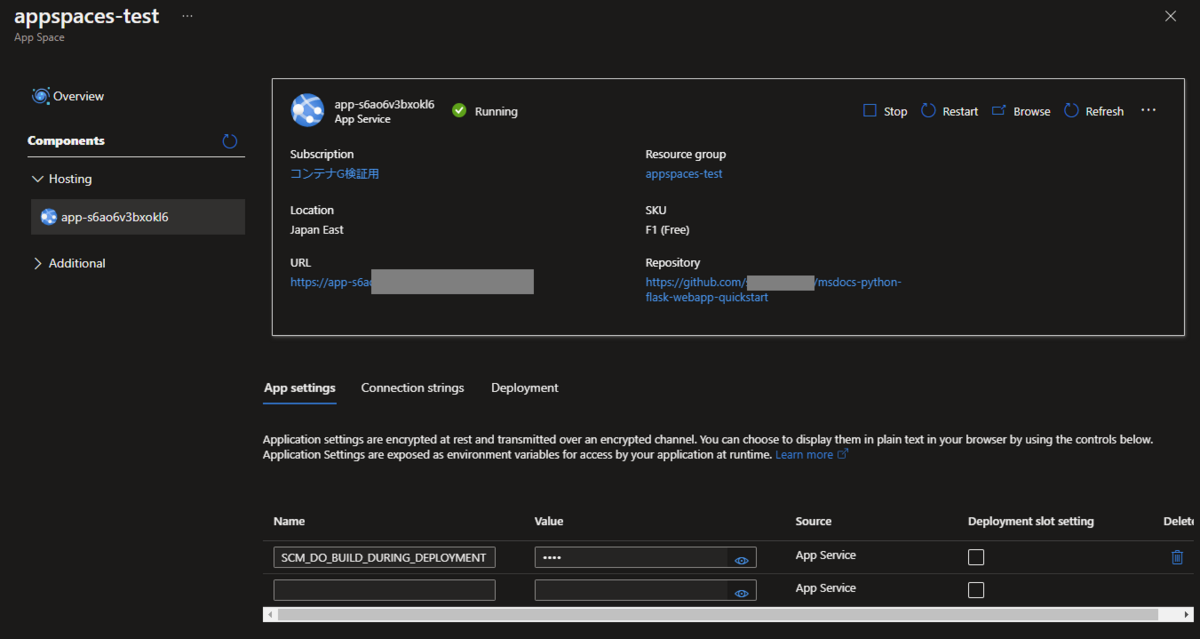Click the external link icon after Learn more

click(842, 454)
